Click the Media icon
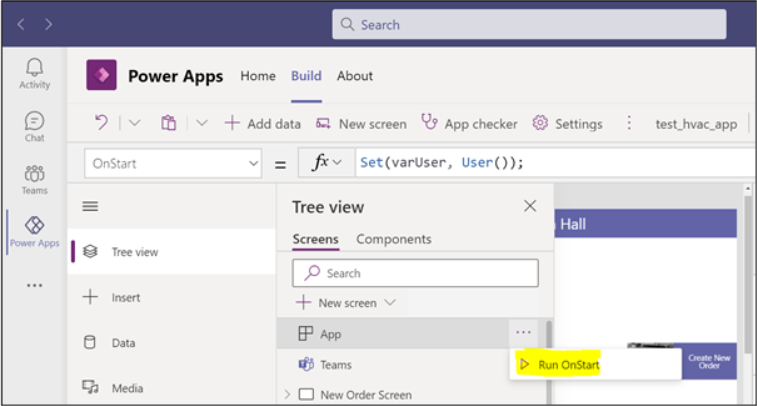The width and height of the screenshot is (757, 406). tap(90, 387)
